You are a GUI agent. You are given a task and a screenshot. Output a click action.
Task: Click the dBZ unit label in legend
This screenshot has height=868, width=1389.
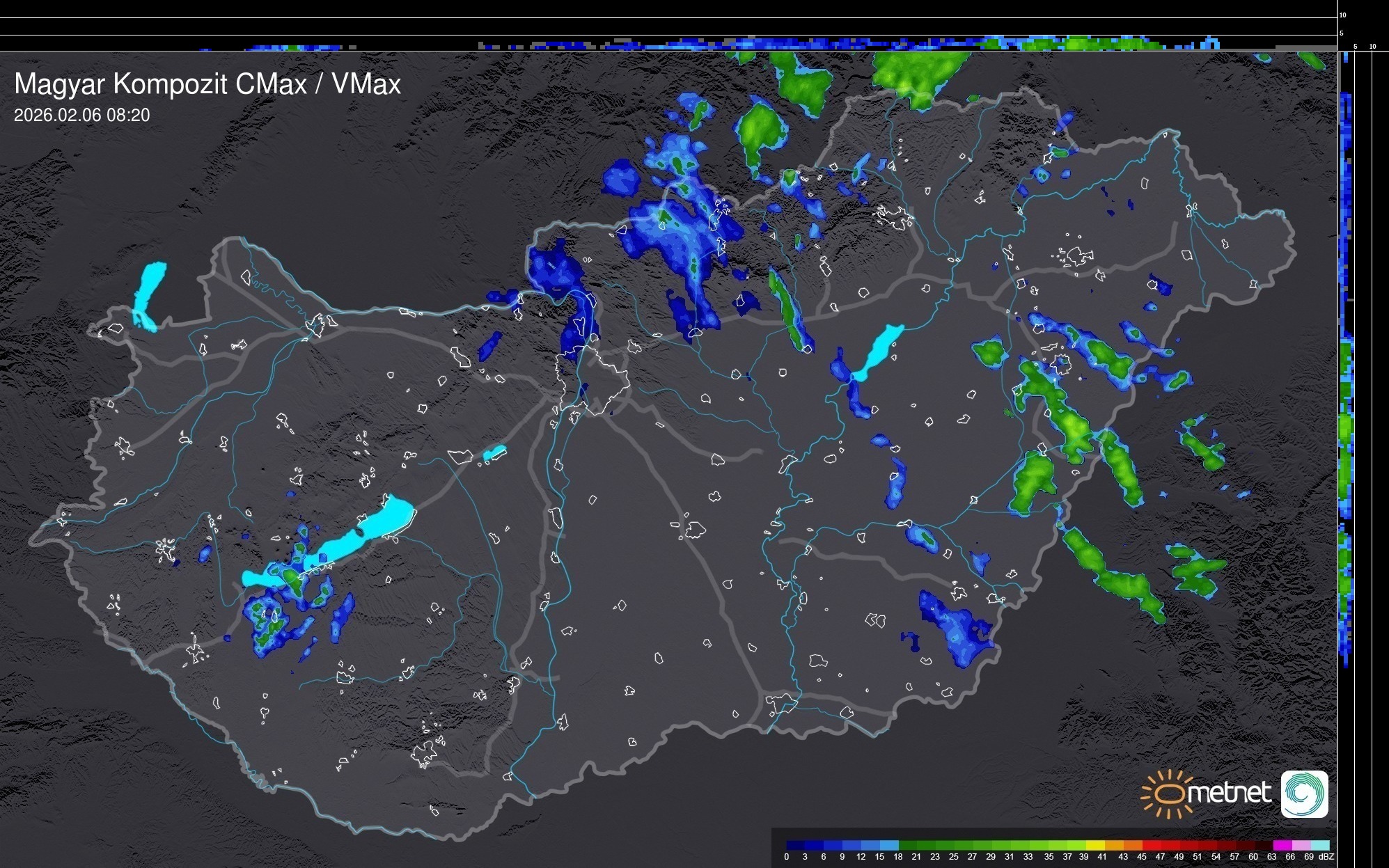click(1325, 857)
